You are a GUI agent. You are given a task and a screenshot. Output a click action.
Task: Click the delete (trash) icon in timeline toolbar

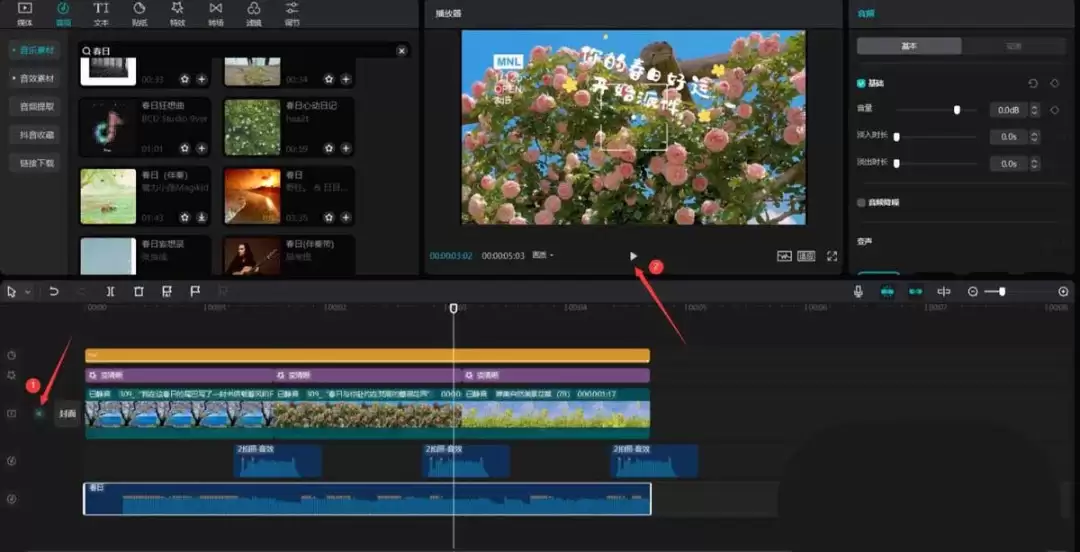[139, 292]
